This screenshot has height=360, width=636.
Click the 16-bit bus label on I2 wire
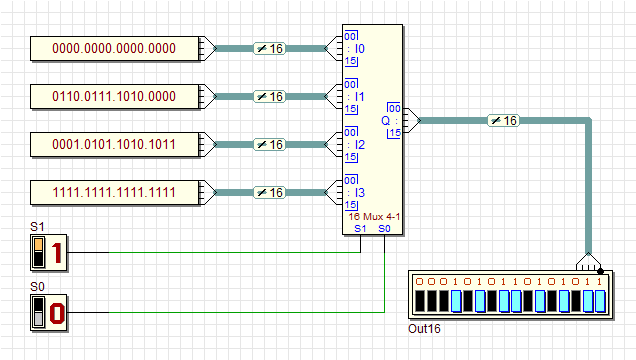click(x=270, y=144)
